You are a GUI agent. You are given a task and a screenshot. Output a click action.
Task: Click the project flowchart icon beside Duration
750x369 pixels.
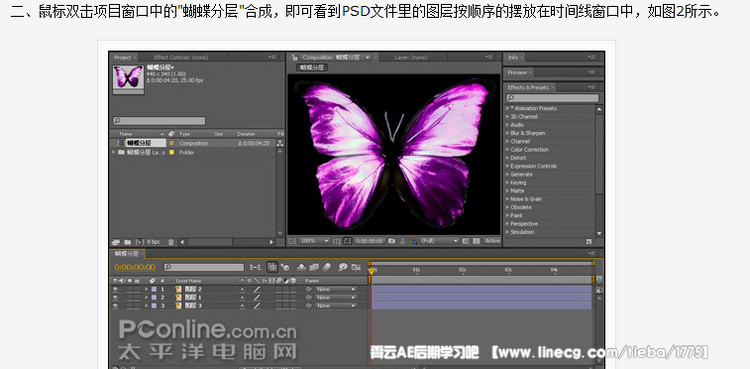click(x=280, y=143)
